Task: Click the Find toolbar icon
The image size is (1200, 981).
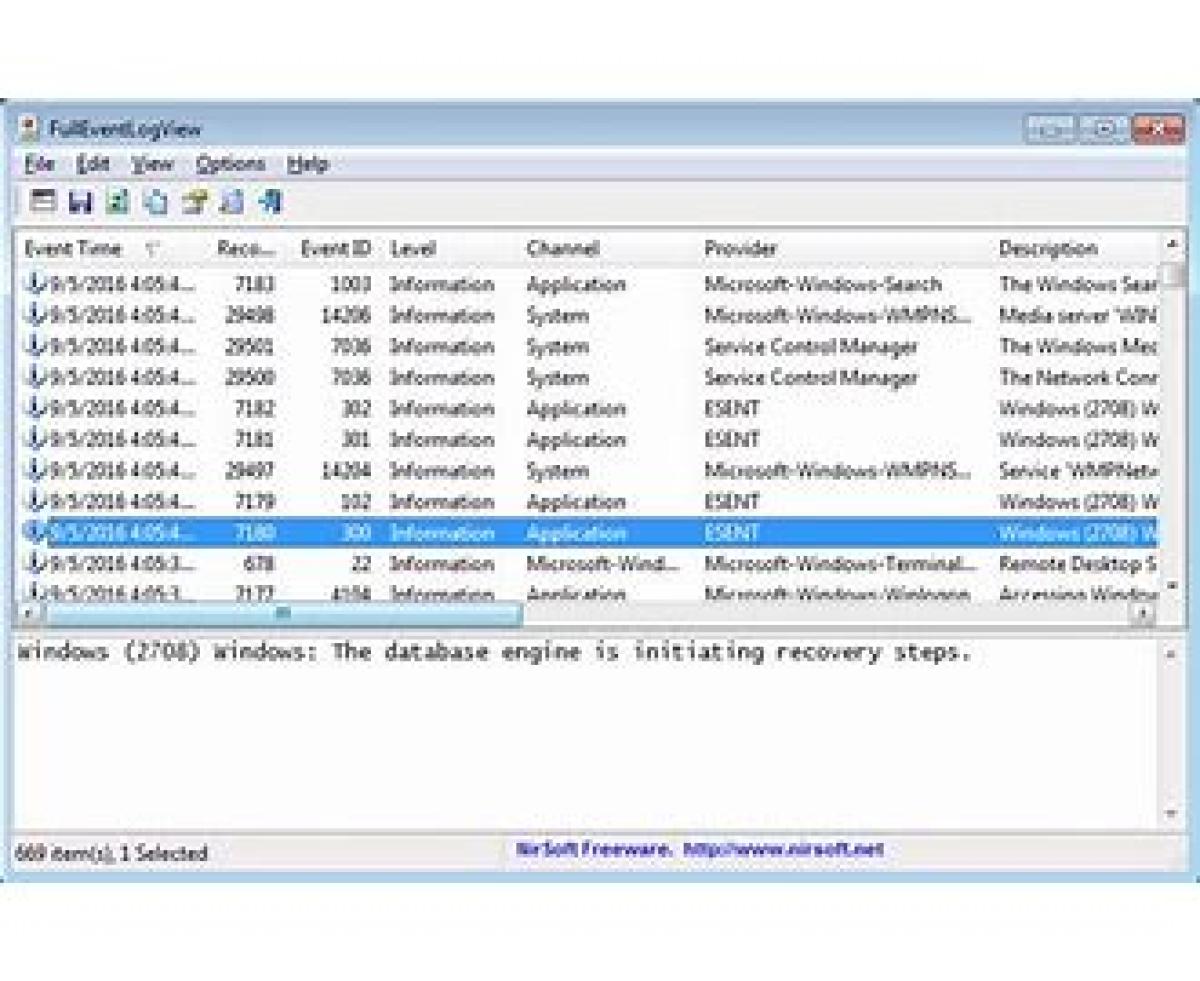Action: 231,202
